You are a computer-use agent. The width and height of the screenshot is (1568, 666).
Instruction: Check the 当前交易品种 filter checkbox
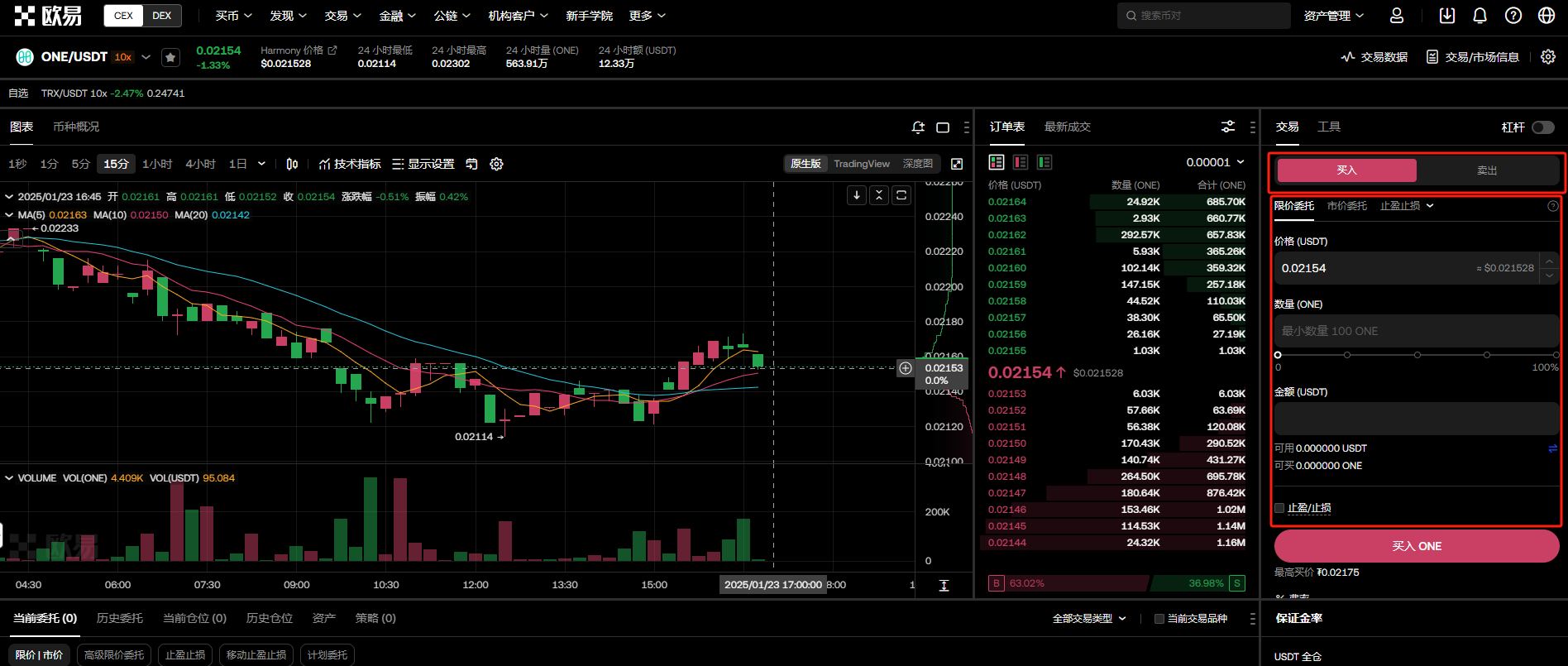pyautogui.click(x=1159, y=619)
